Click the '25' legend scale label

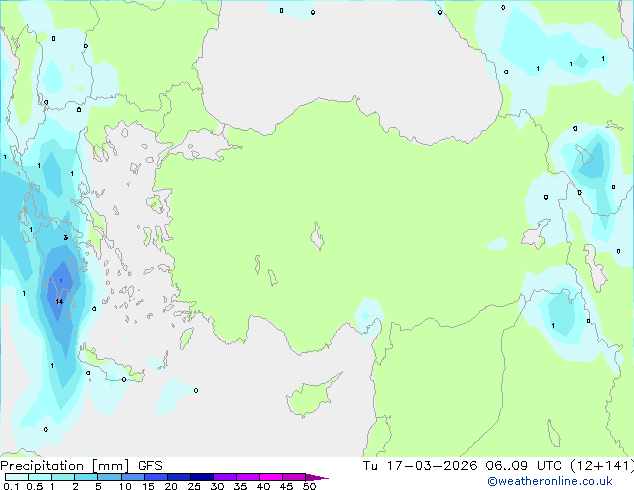[x=194, y=486]
